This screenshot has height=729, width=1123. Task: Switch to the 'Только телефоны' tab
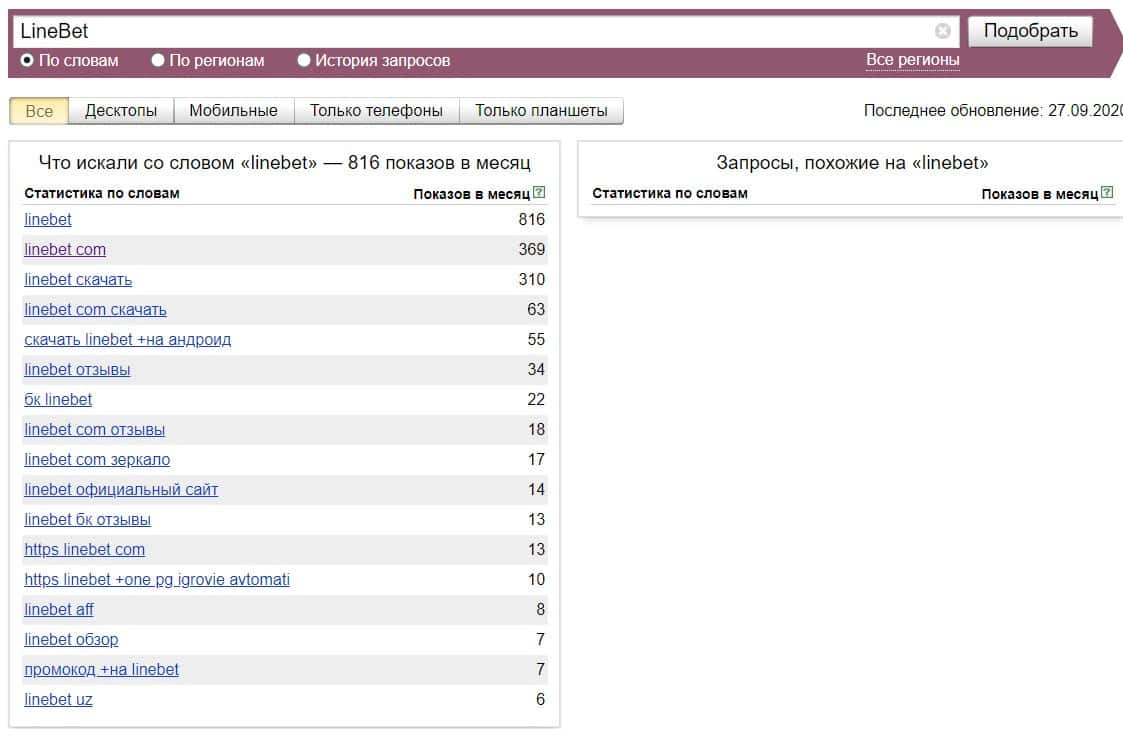[x=376, y=111]
